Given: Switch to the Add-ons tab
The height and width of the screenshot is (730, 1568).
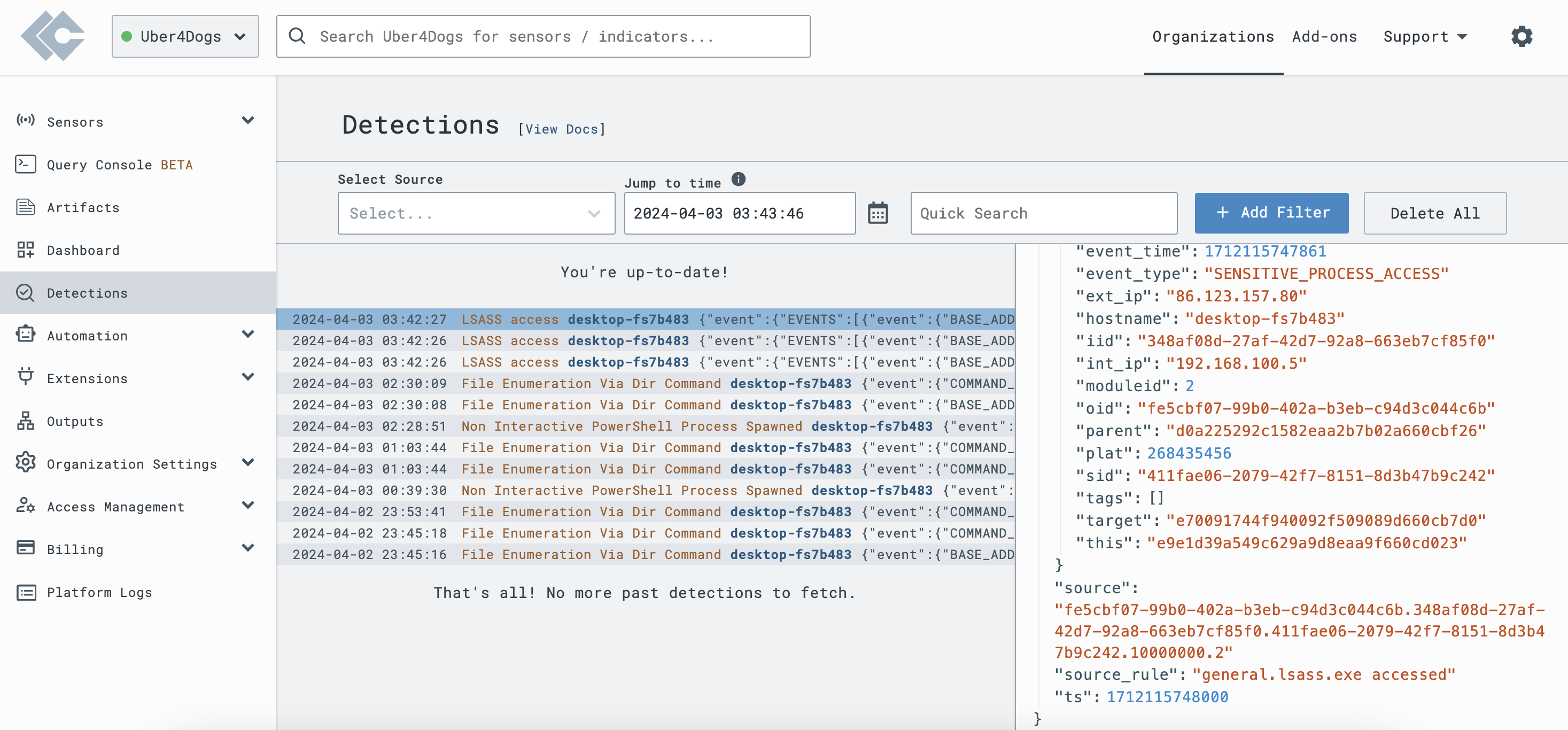Looking at the screenshot, I should (1324, 36).
